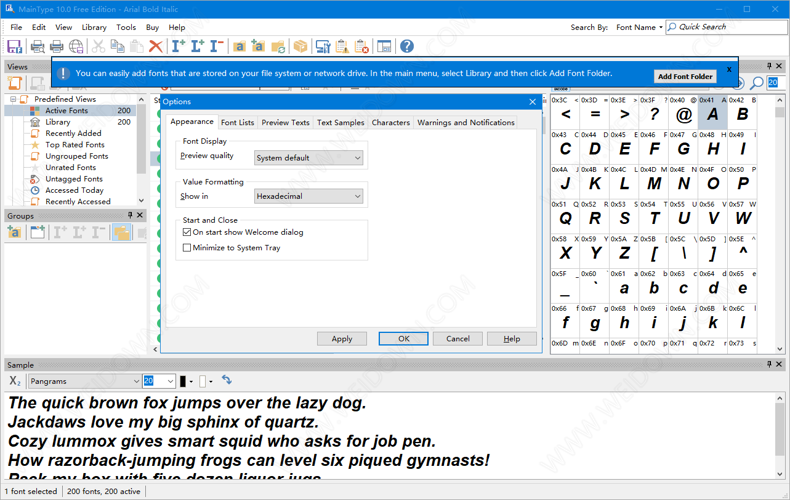Switch to the Font Lists tab
This screenshot has width=790, height=500.
click(x=237, y=122)
